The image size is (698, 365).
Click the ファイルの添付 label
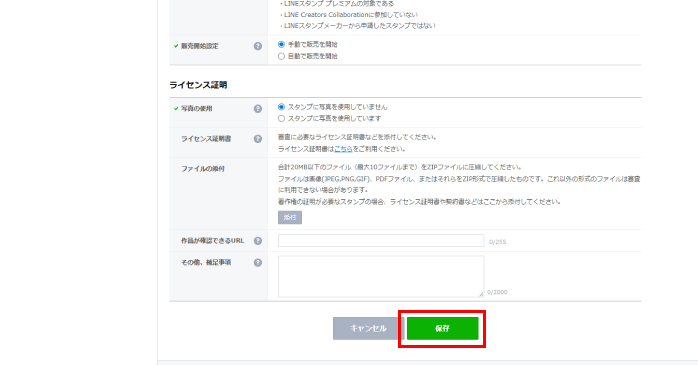point(203,169)
